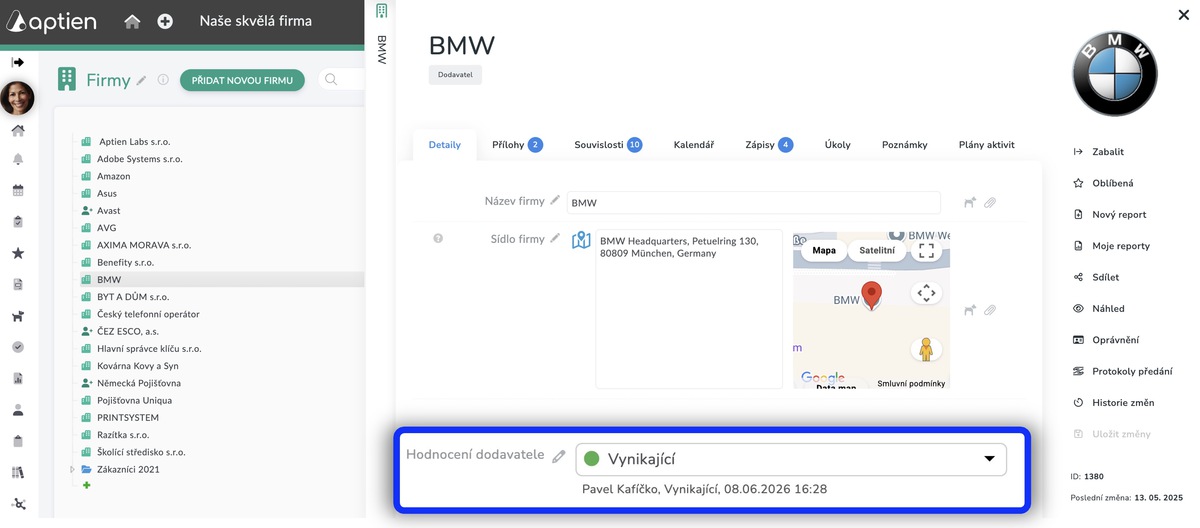The height and width of the screenshot is (528, 1200).
Task: Open Hodnocení dodavatele dropdown
Action: pyautogui.click(x=791, y=459)
